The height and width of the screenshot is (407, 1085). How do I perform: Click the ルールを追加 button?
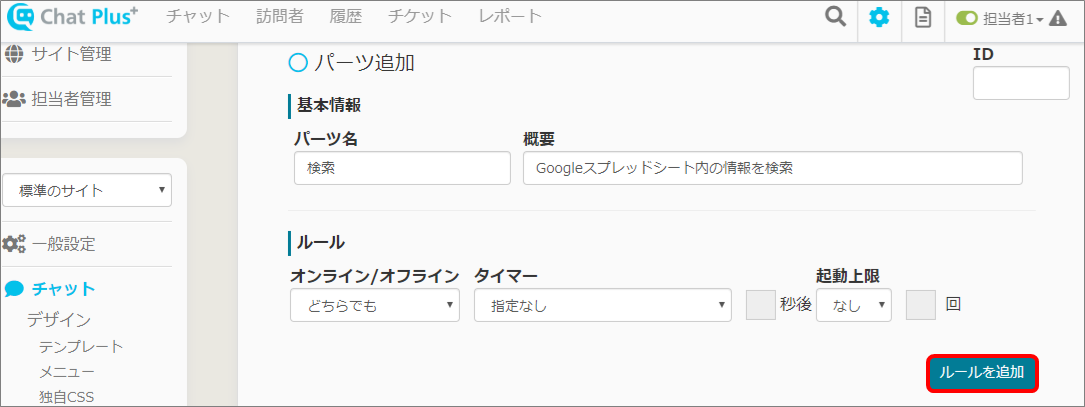coord(982,373)
